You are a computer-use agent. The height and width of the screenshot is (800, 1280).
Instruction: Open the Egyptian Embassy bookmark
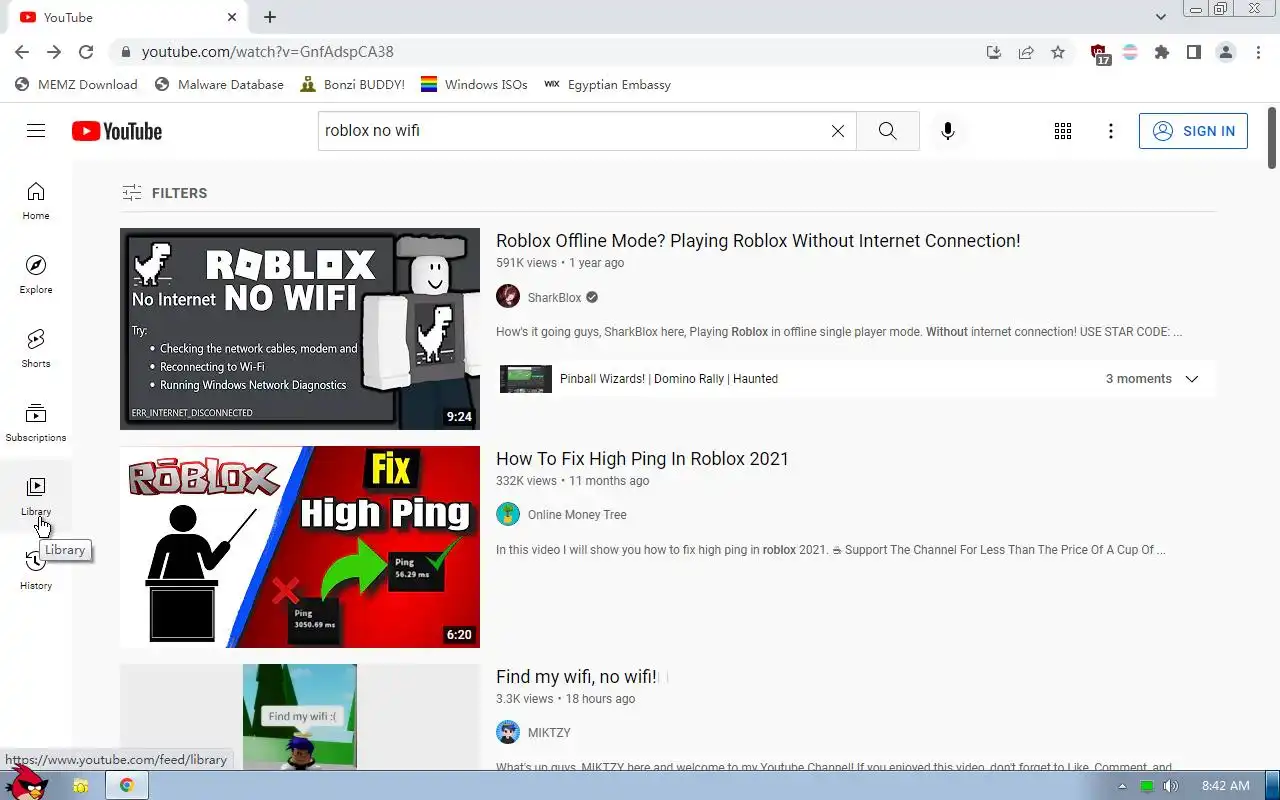click(607, 85)
